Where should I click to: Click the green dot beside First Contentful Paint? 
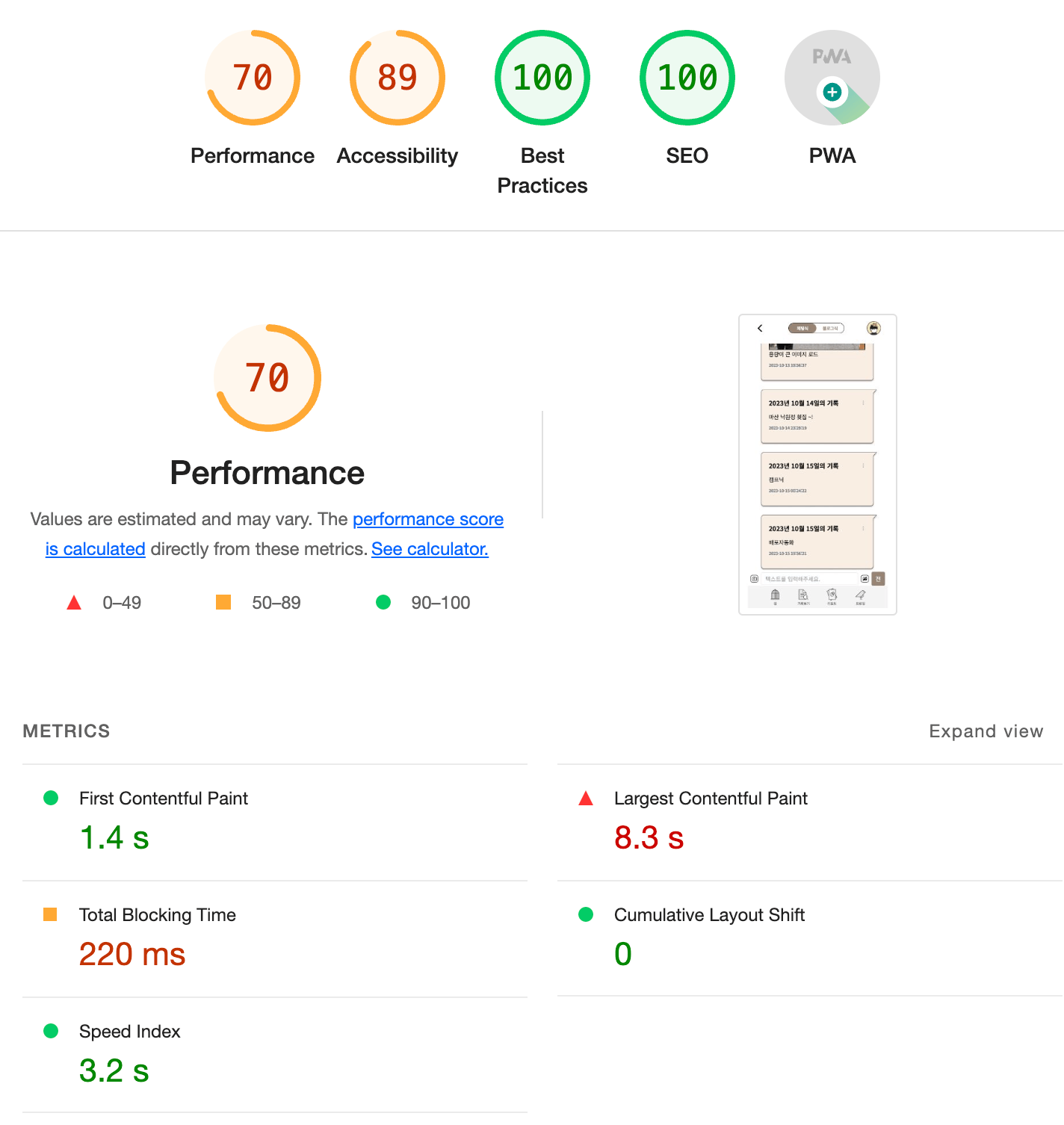(x=51, y=798)
